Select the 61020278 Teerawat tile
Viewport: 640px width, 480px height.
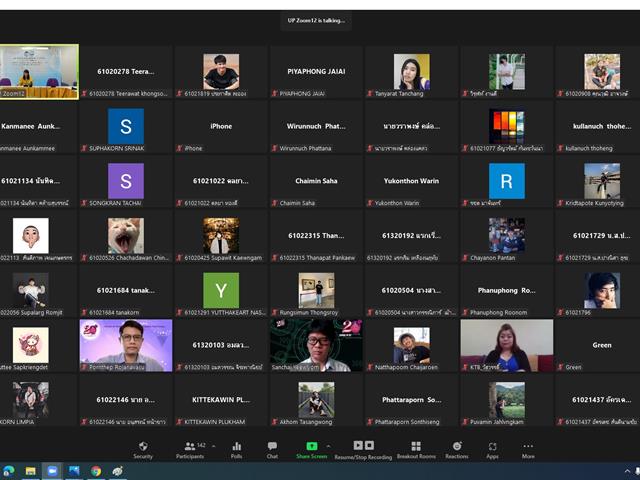click(x=126, y=72)
